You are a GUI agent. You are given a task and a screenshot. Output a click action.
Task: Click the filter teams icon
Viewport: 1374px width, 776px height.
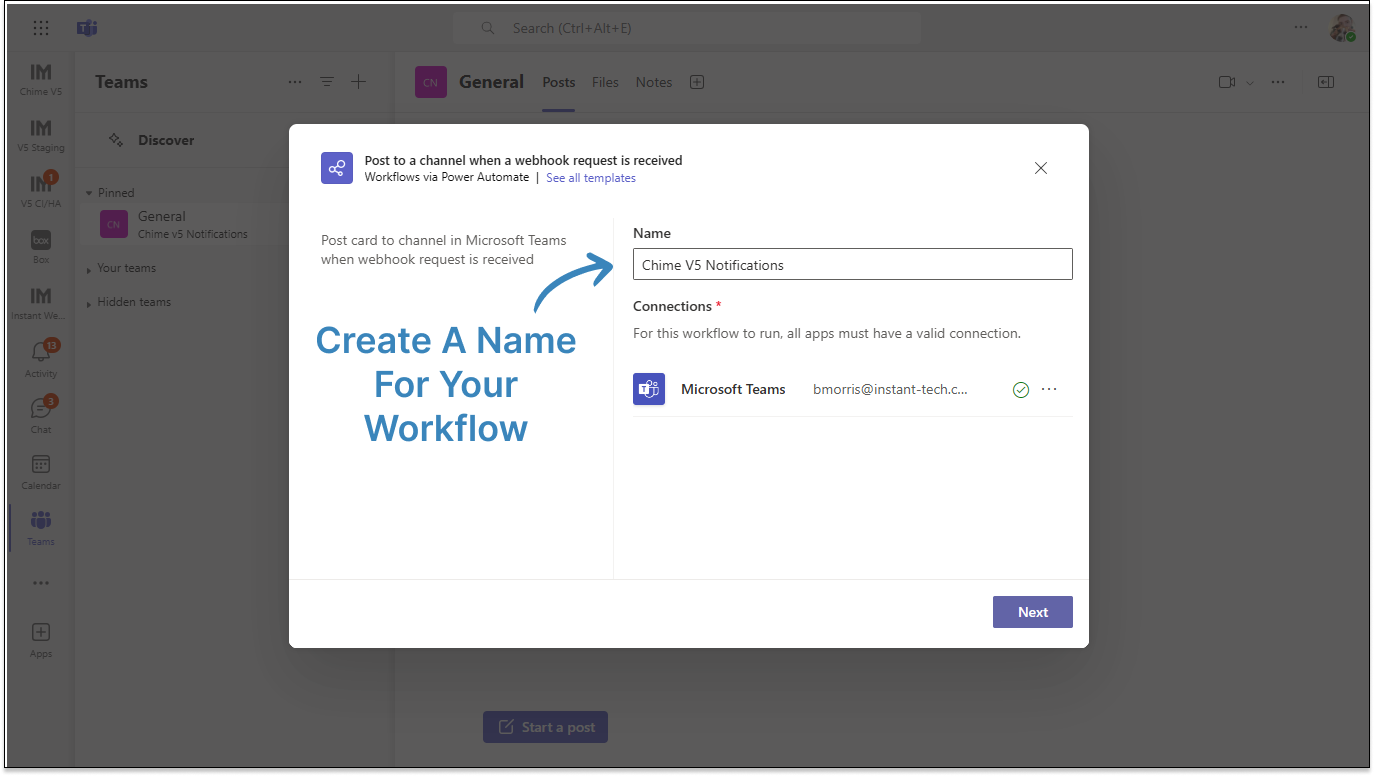pos(327,82)
